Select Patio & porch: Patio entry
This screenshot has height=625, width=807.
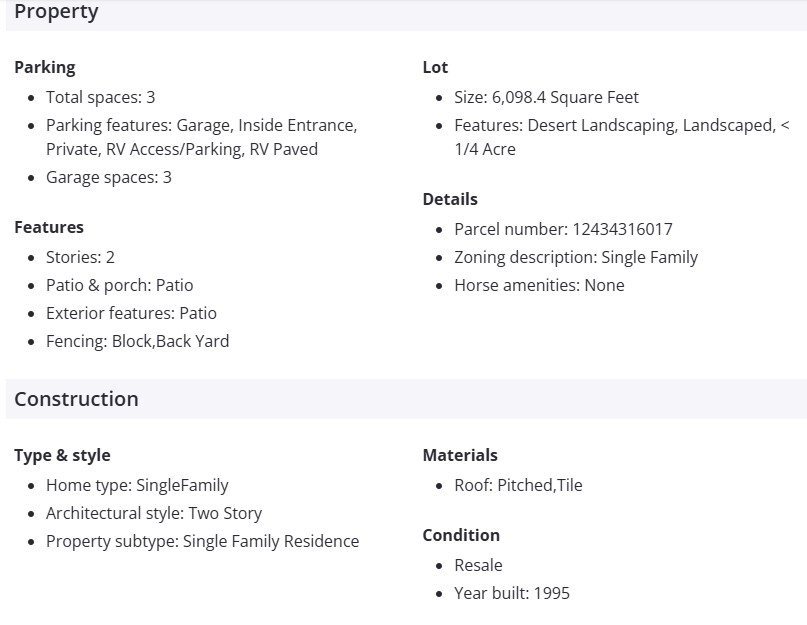(119, 285)
